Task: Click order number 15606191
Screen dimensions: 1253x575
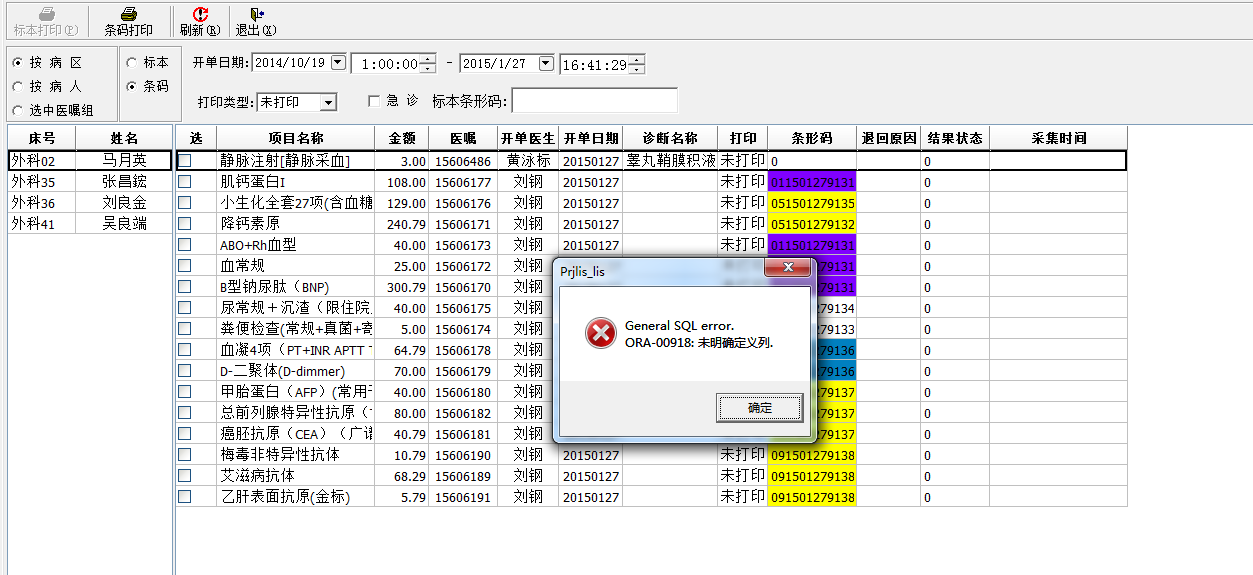Action: pos(463,496)
